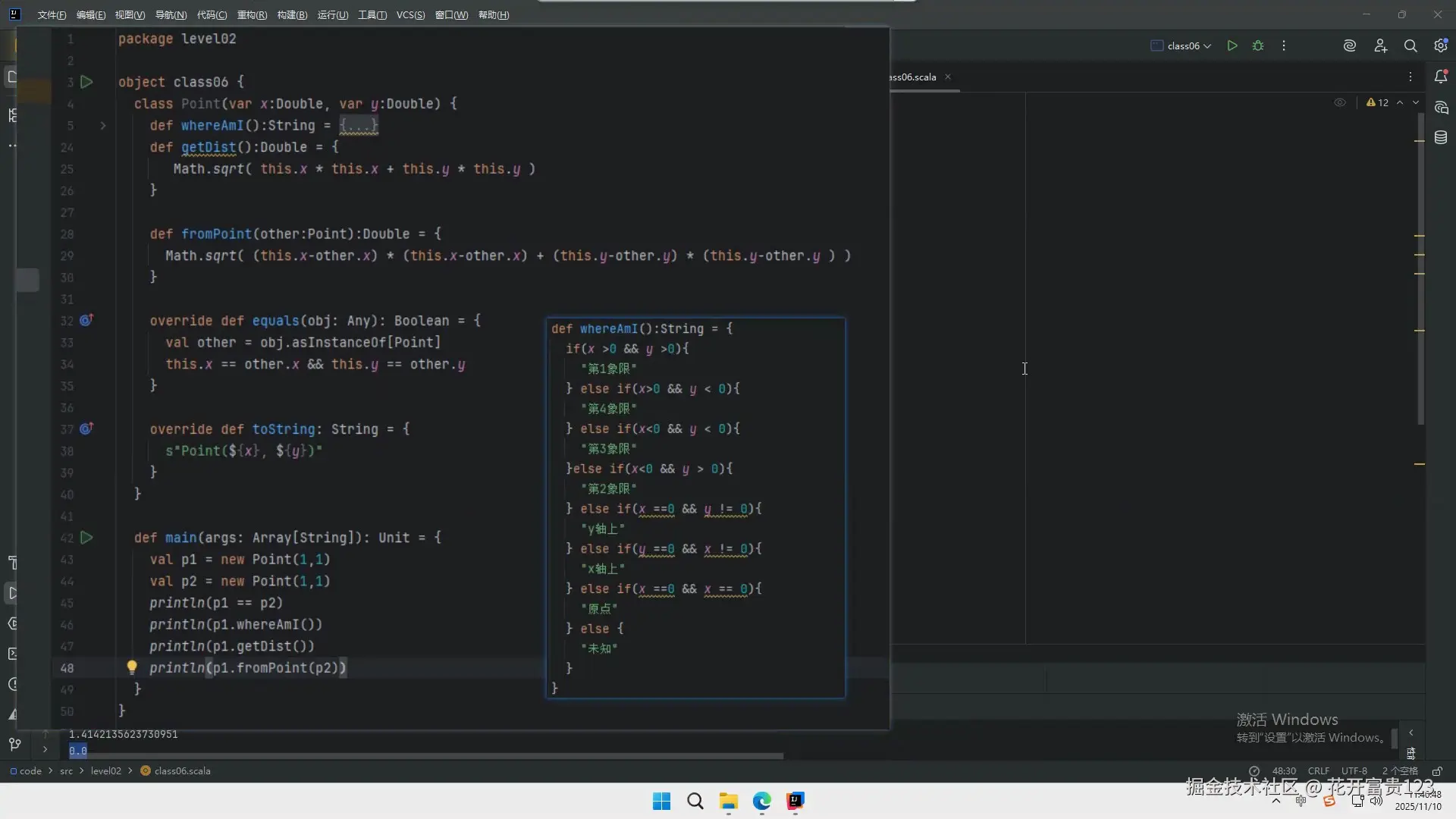The height and width of the screenshot is (819, 1456).
Task: Start debugging with the bug icon
Action: [1258, 45]
